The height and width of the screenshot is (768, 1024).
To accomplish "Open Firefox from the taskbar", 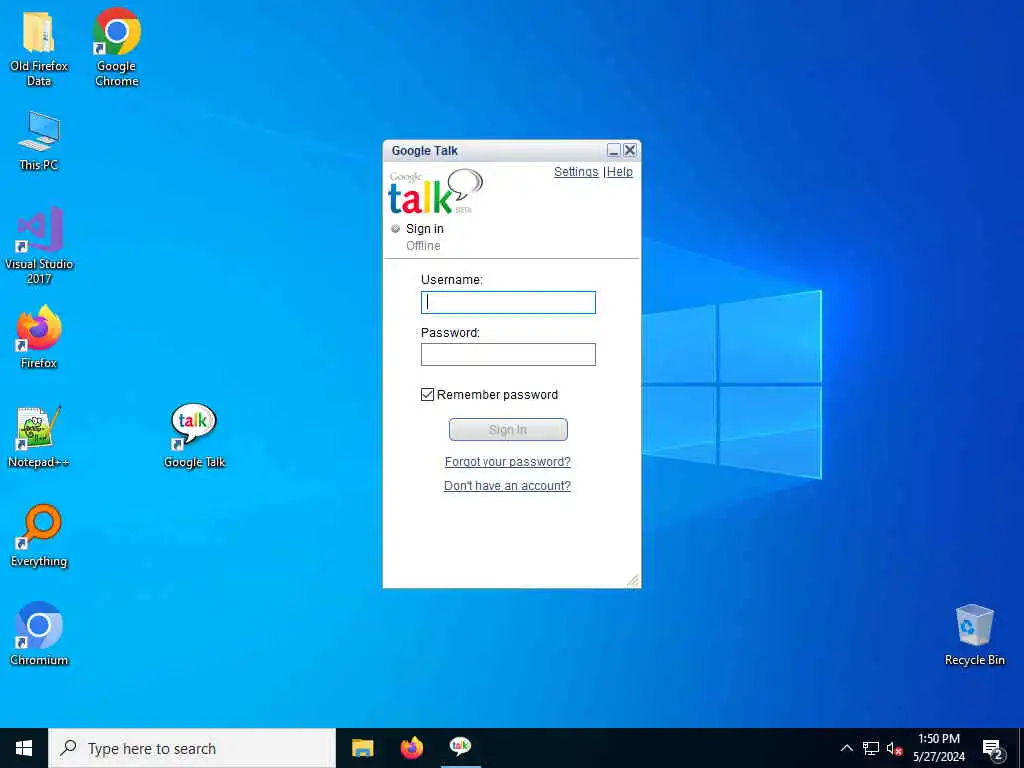I will pyautogui.click(x=411, y=748).
